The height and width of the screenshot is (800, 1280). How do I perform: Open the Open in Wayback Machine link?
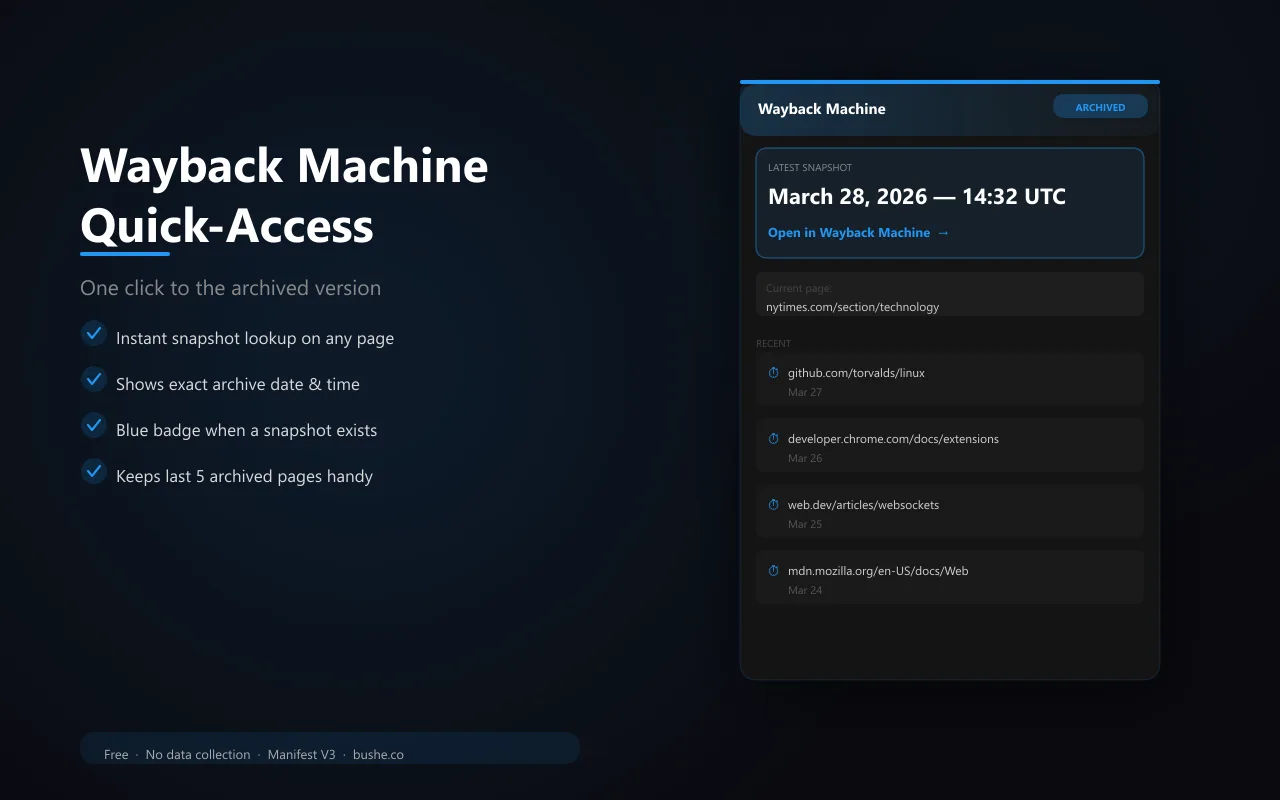pyautogui.click(x=858, y=233)
